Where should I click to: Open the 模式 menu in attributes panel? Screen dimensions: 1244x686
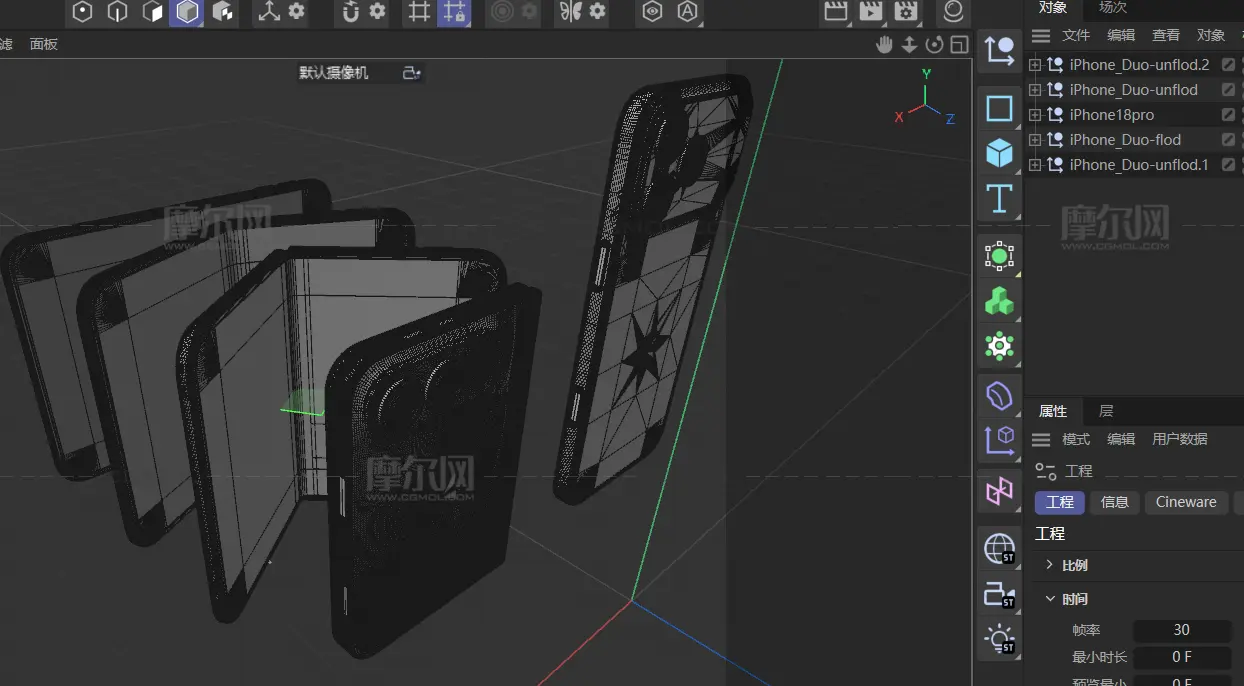point(1076,439)
